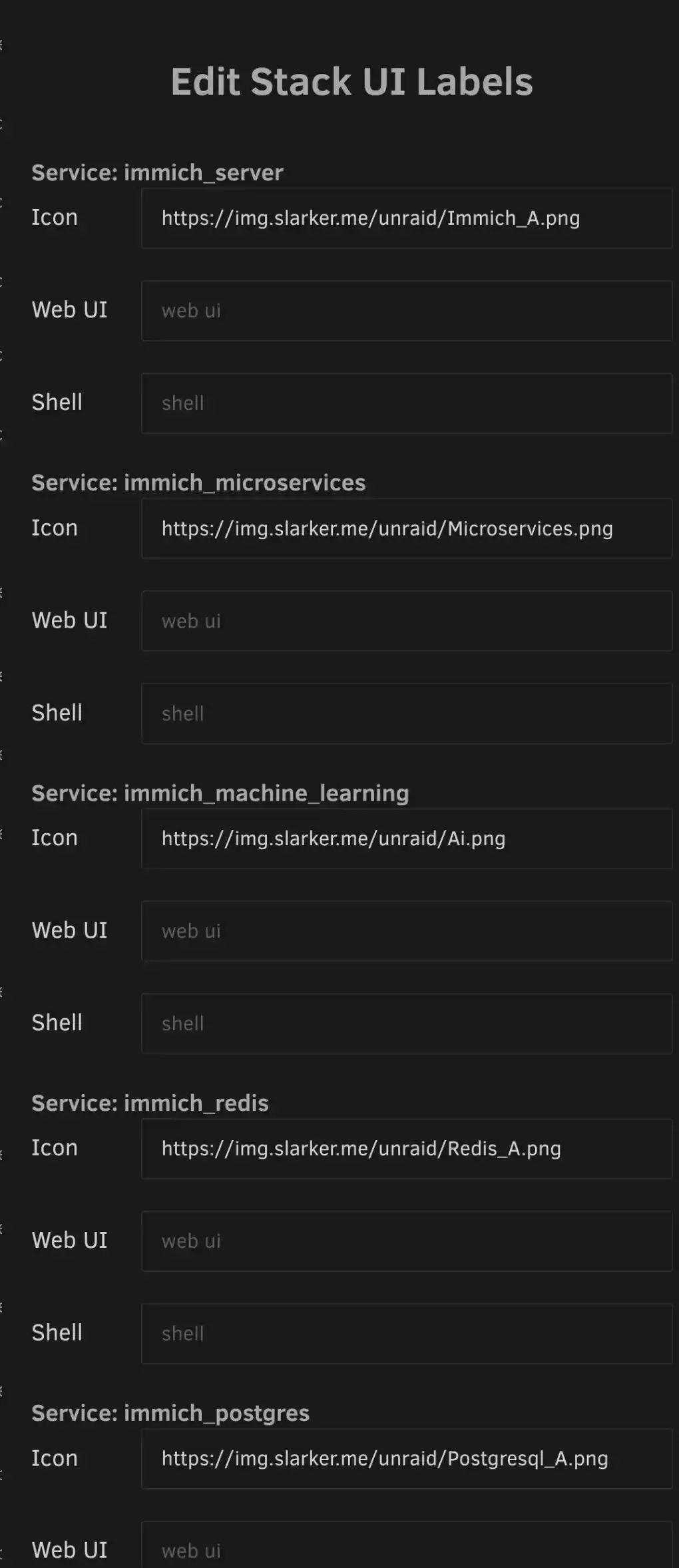Click the Ai.png icon URL input field
Viewport: 679px width, 1568px height.
406,839
